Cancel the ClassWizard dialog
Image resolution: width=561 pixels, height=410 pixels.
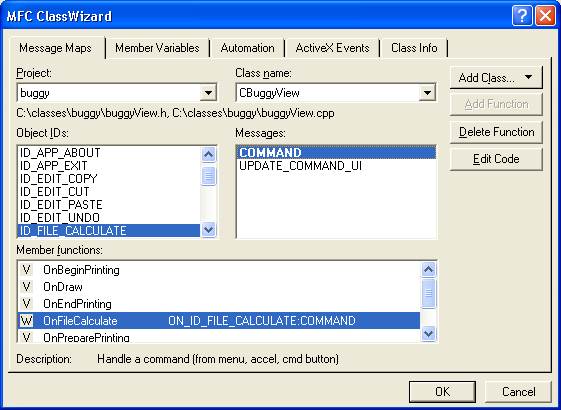[x=518, y=391]
